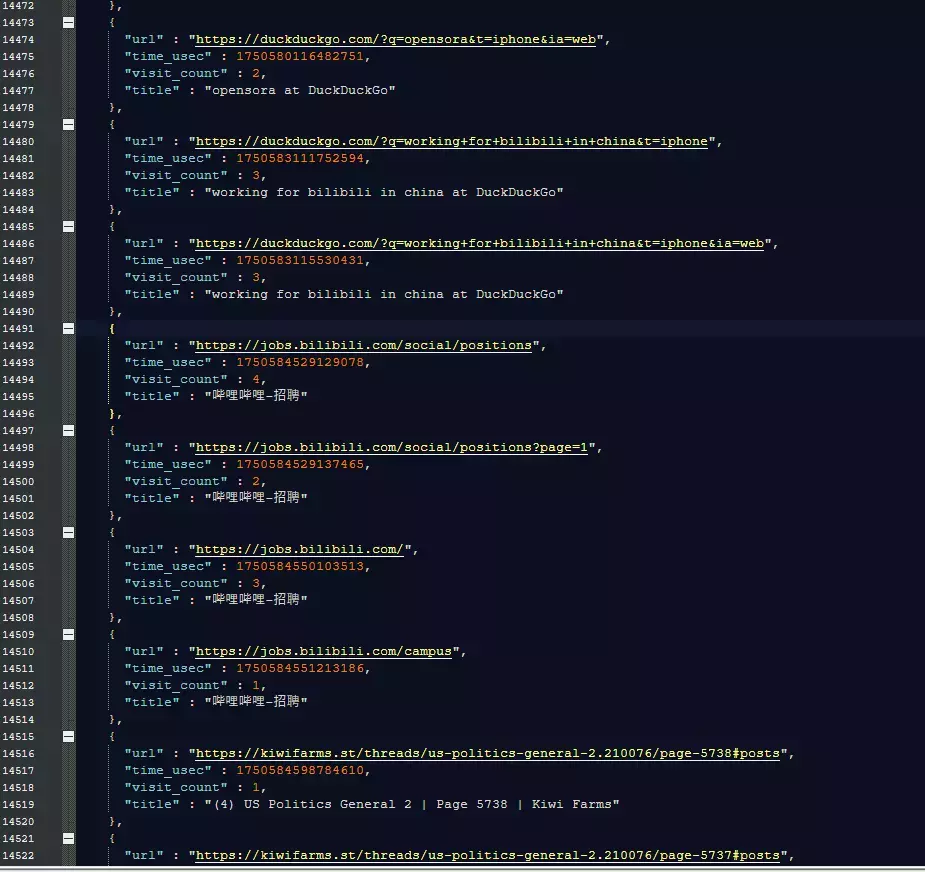Click the value 1750584550103513
925x872 pixels.
(x=300, y=567)
